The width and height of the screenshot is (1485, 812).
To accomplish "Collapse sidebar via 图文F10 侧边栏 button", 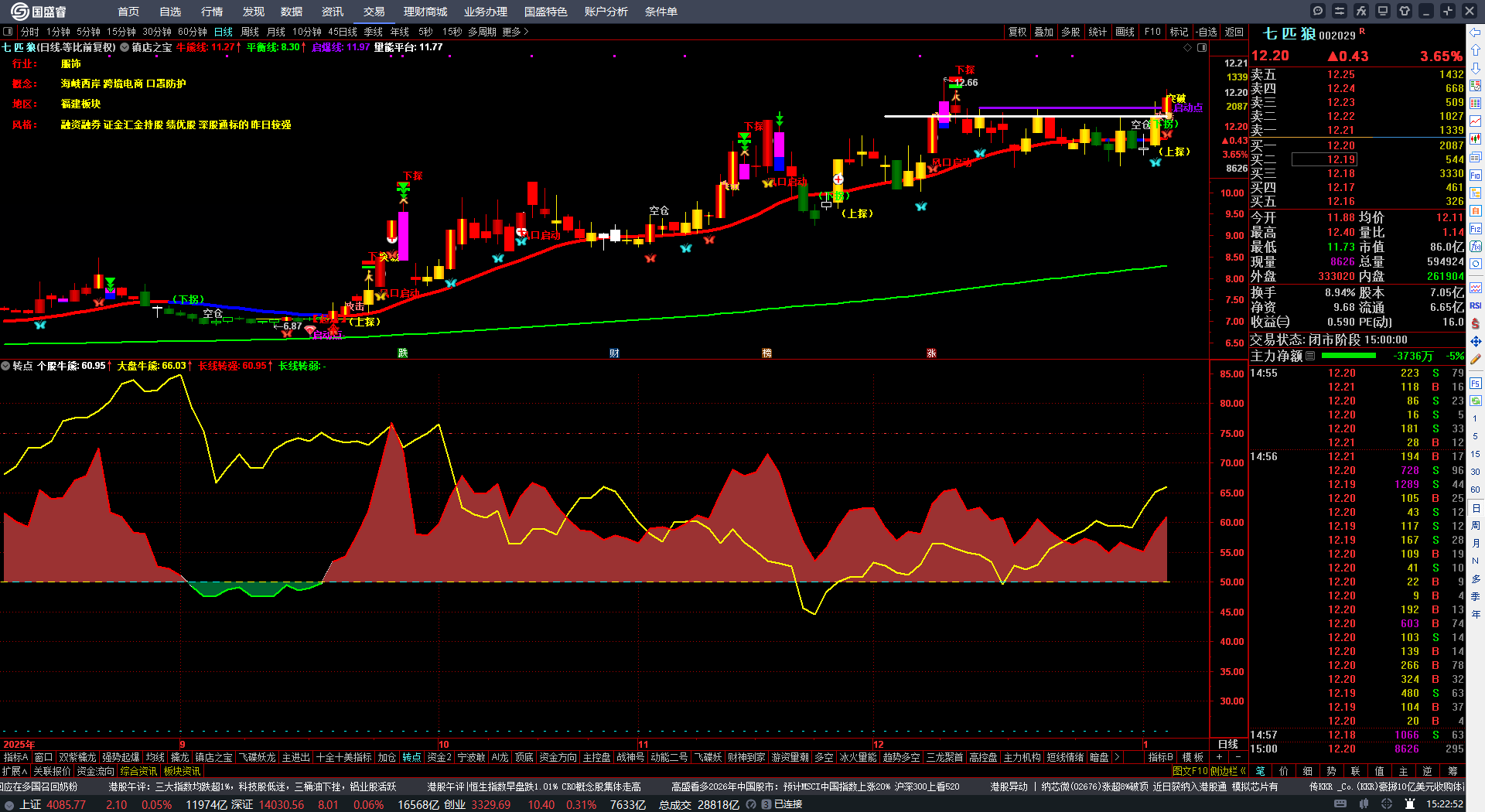I will point(1209,771).
